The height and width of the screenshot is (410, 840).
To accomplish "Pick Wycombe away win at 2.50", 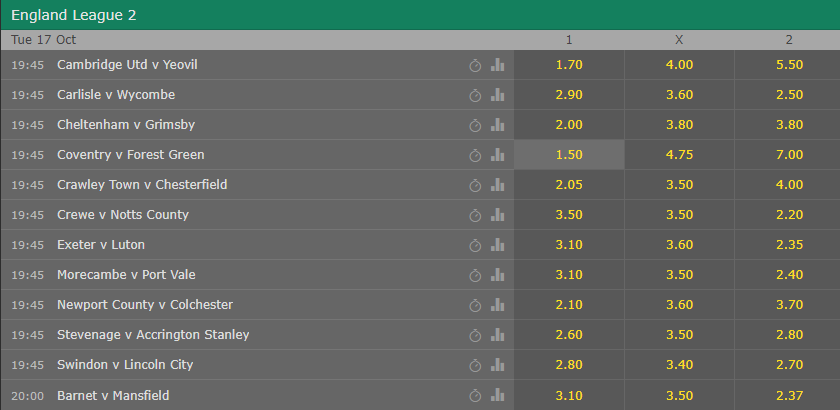I will tap(788, 95).
